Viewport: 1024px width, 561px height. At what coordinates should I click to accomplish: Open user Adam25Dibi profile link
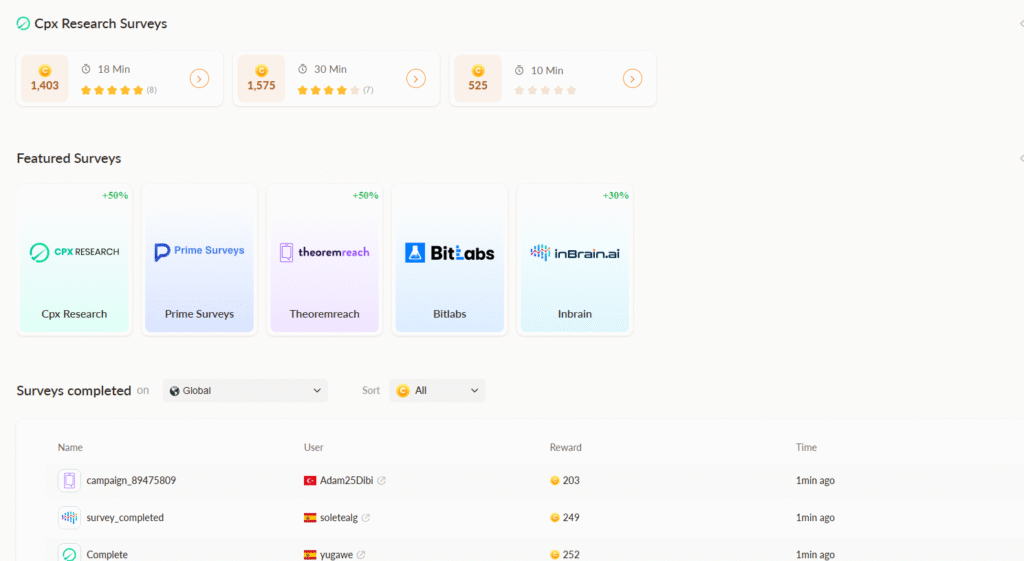tap(346, 480)
